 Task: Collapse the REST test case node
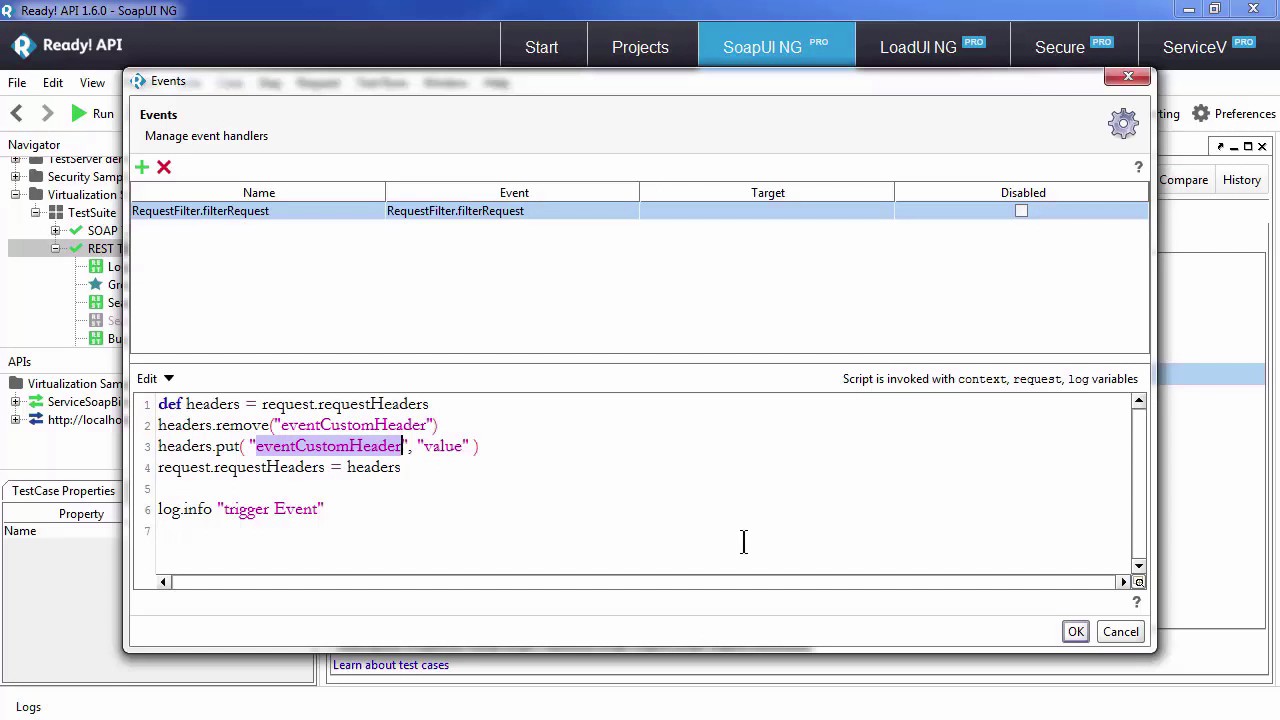pyautogui.click(x=56, y=249)
